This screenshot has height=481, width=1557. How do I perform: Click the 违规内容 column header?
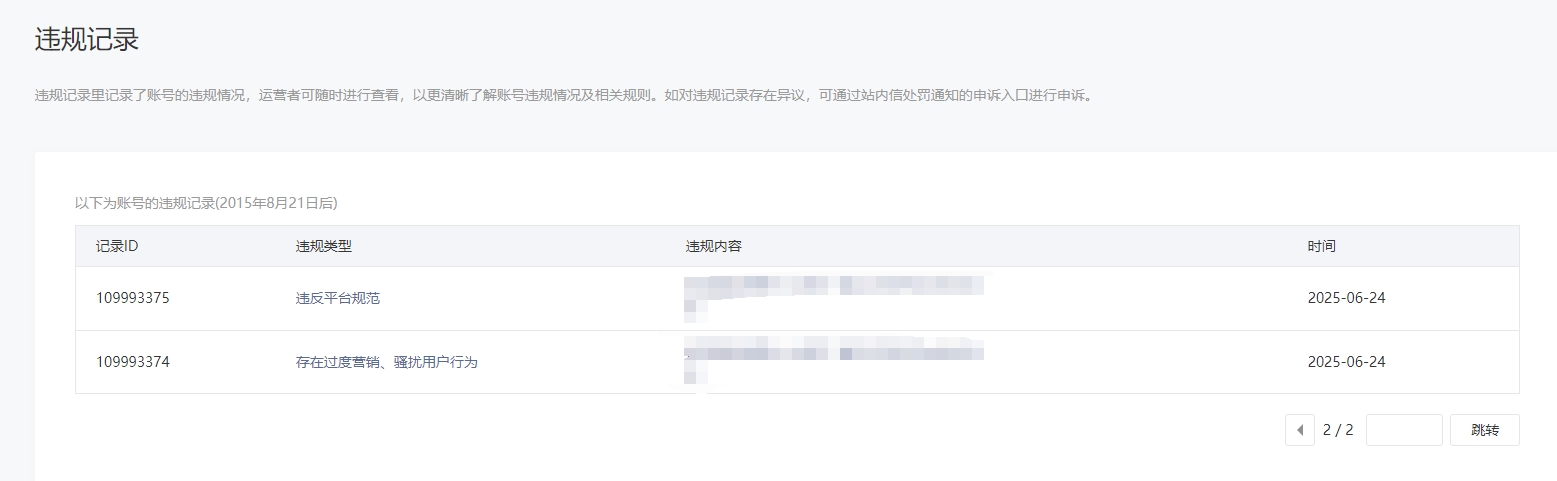(714, 246)
